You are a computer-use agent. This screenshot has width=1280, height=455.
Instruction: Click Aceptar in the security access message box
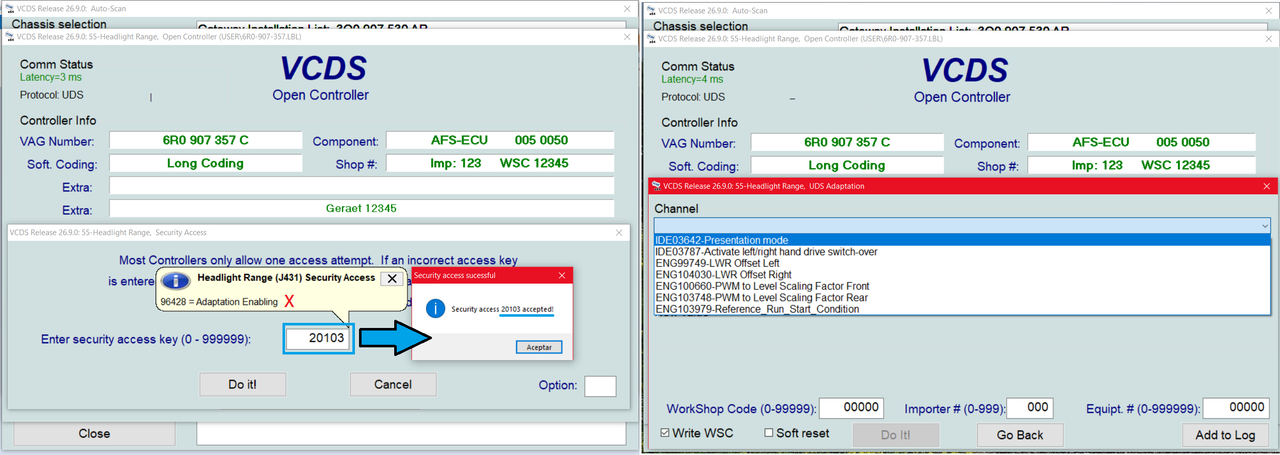pos(540,348)
